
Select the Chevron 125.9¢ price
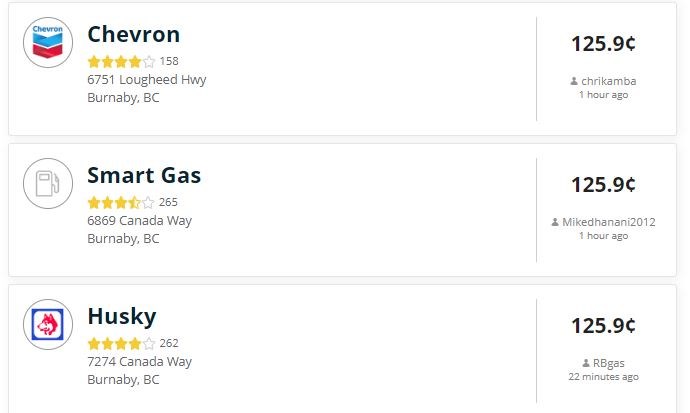(x=603, y=44)
